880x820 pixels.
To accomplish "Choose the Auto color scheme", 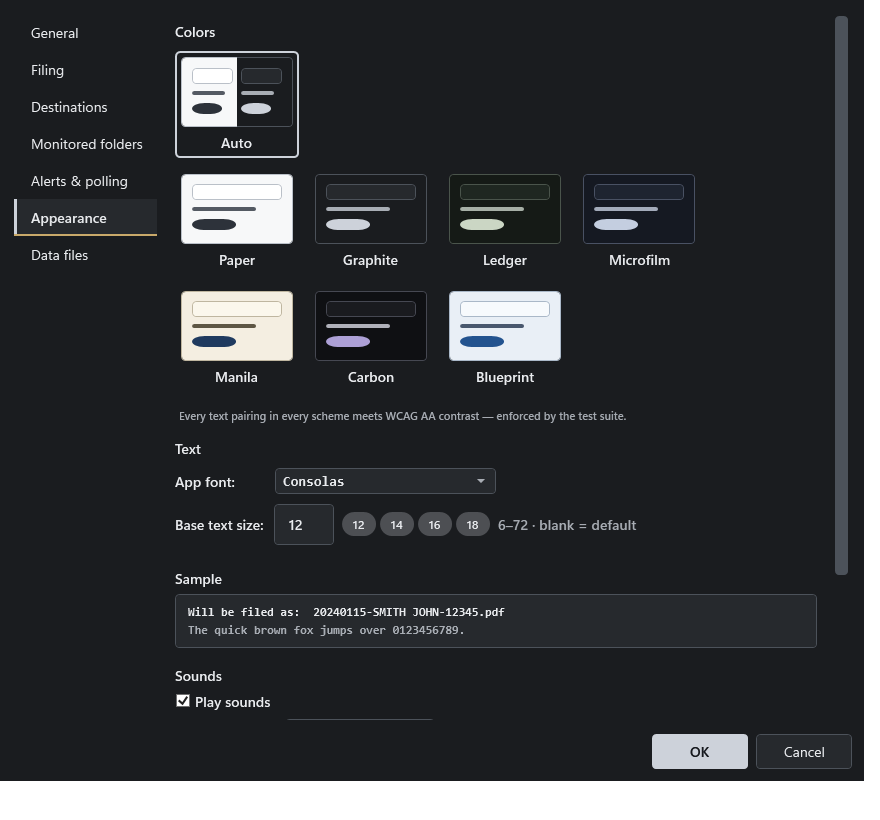I will point(236,104).
